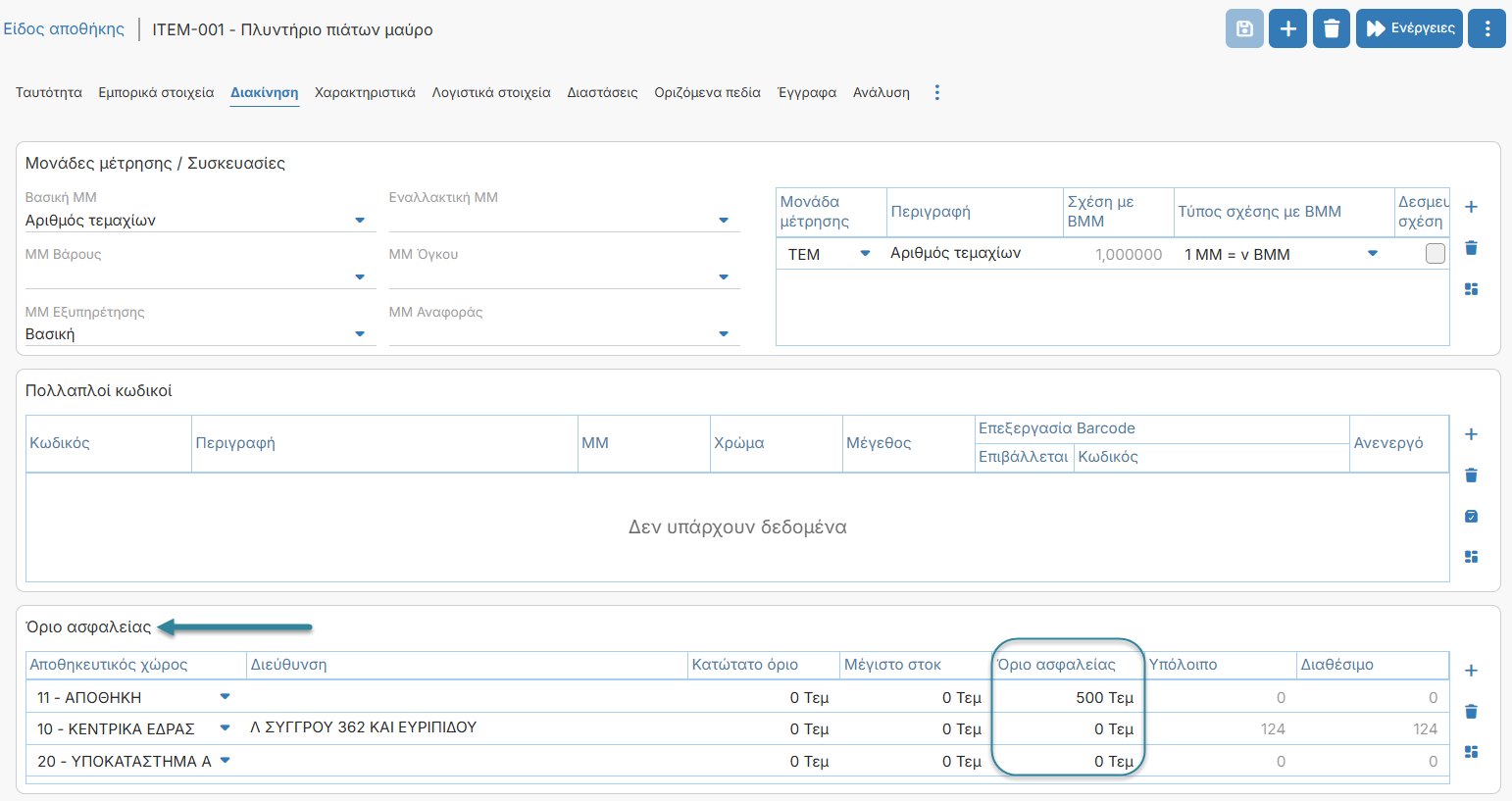The width and height of the screenshot is (1512, 801).
Task: Expand the TEM unit dropdown arrow
Action: (865, 254)
